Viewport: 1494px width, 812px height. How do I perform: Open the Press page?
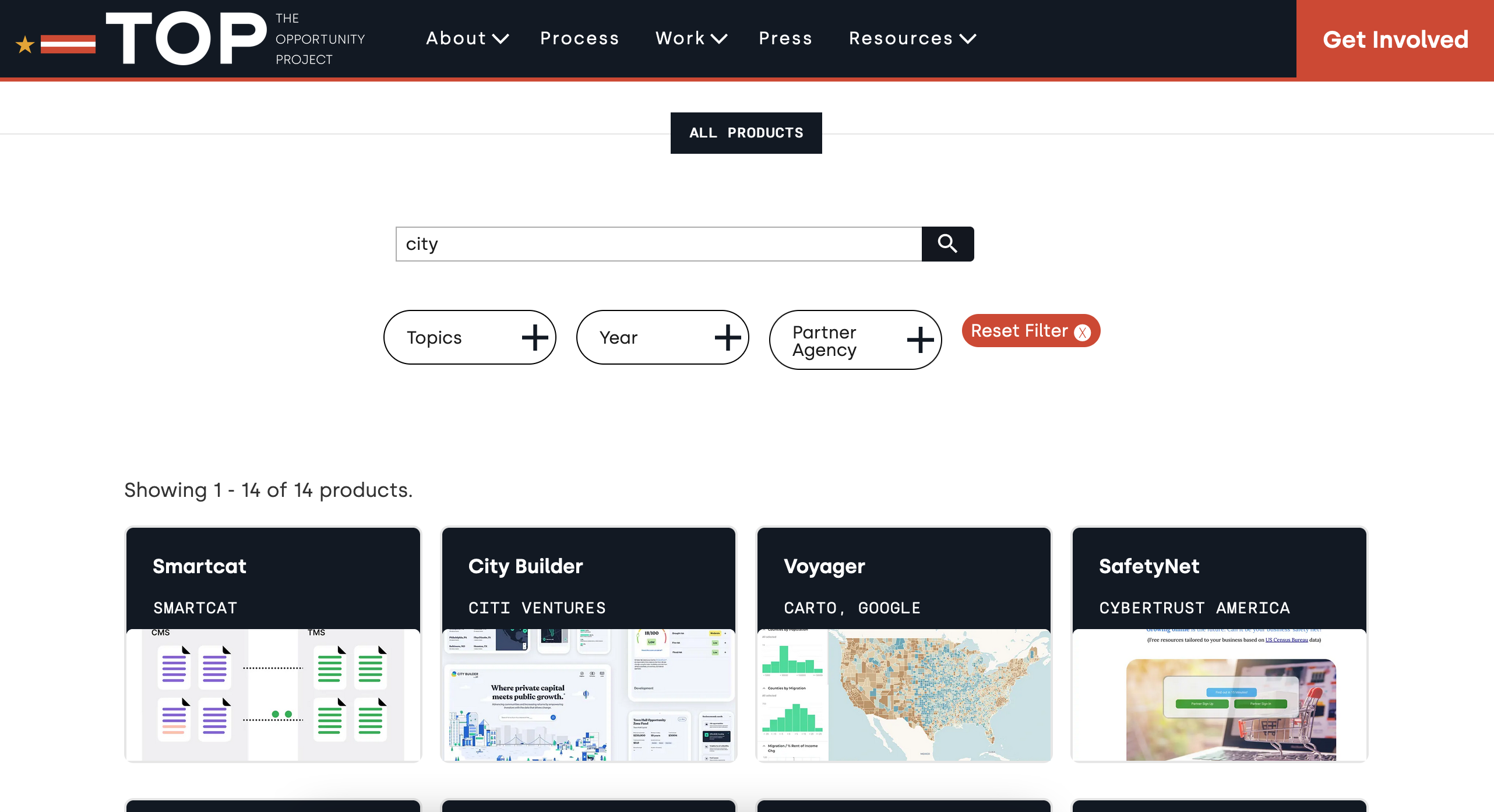pyautogui.click(x=785, y=38)
